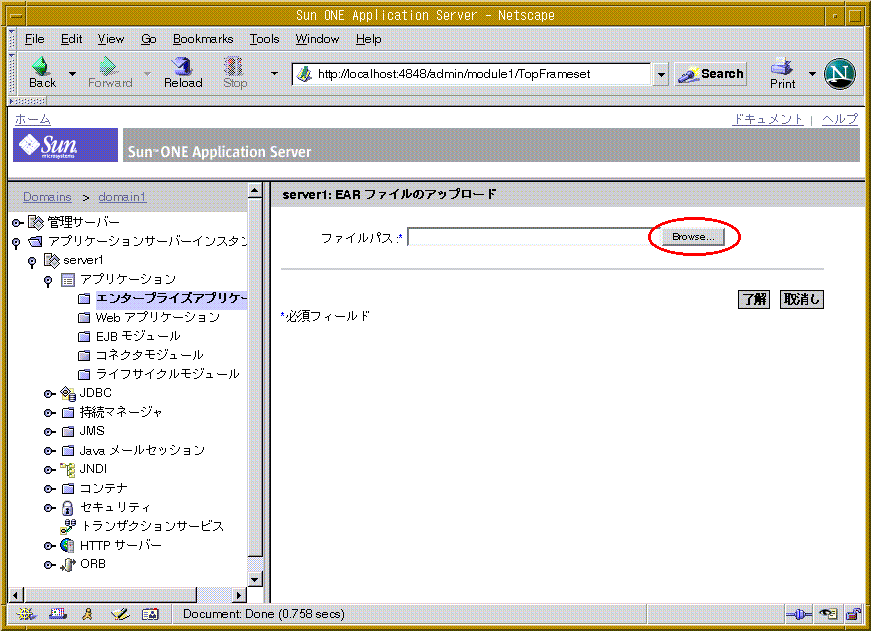Click the online/offline plug icon
The height and width of the screenshot is (631, 871).
coord(799,614)
